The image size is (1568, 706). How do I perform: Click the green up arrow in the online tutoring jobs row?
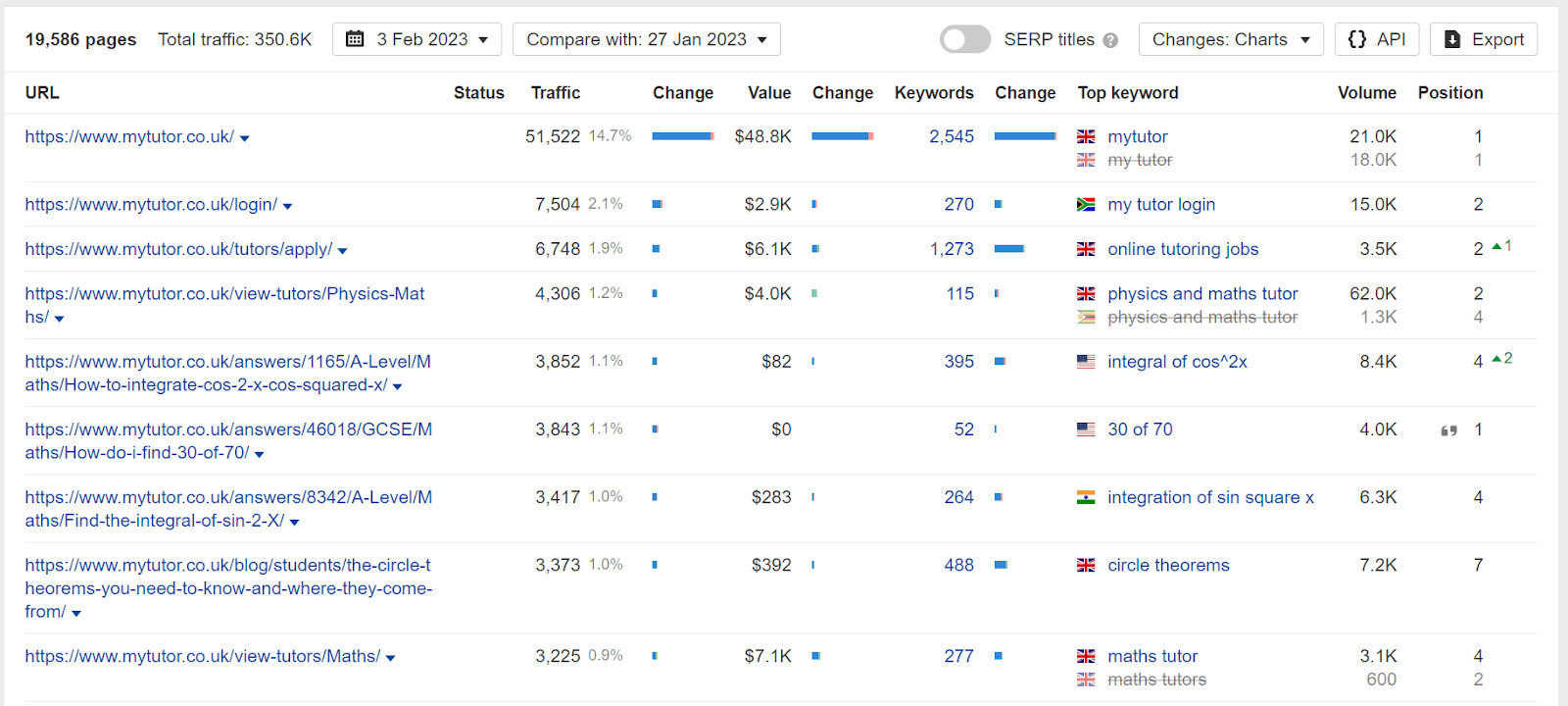pos(1497,246)
